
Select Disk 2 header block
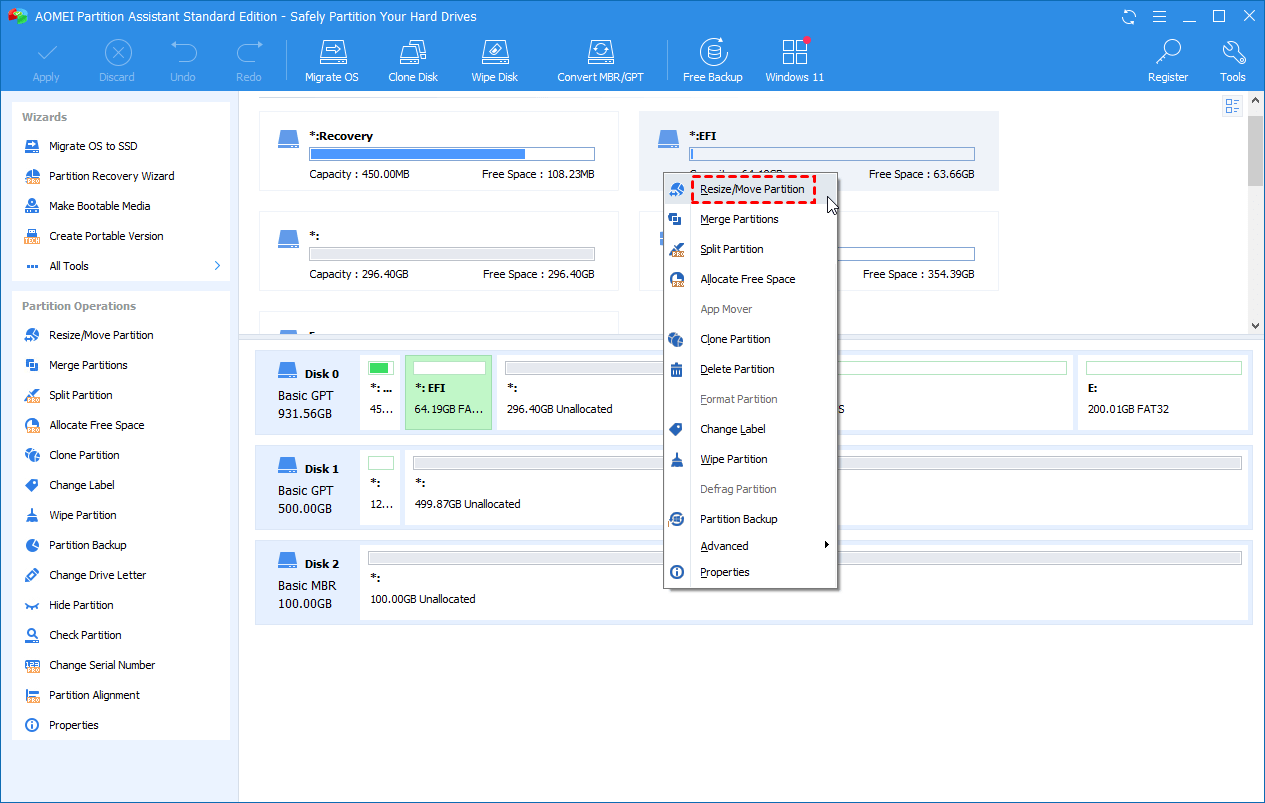coord(309,582)
